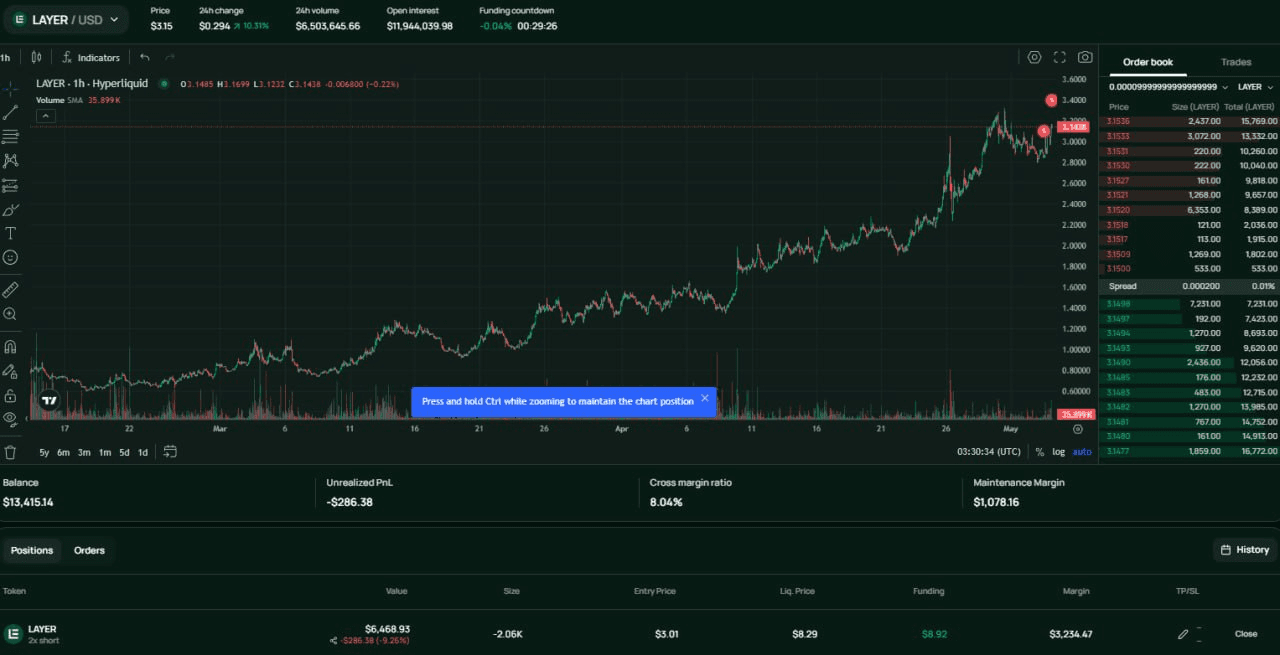Click the upper red marker near 3.4000

[1051, 100]
